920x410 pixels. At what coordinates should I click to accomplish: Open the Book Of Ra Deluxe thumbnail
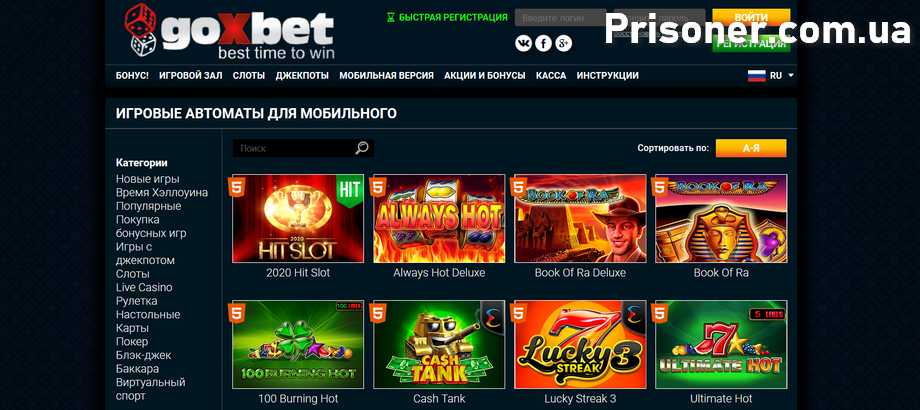coord(580,218)
